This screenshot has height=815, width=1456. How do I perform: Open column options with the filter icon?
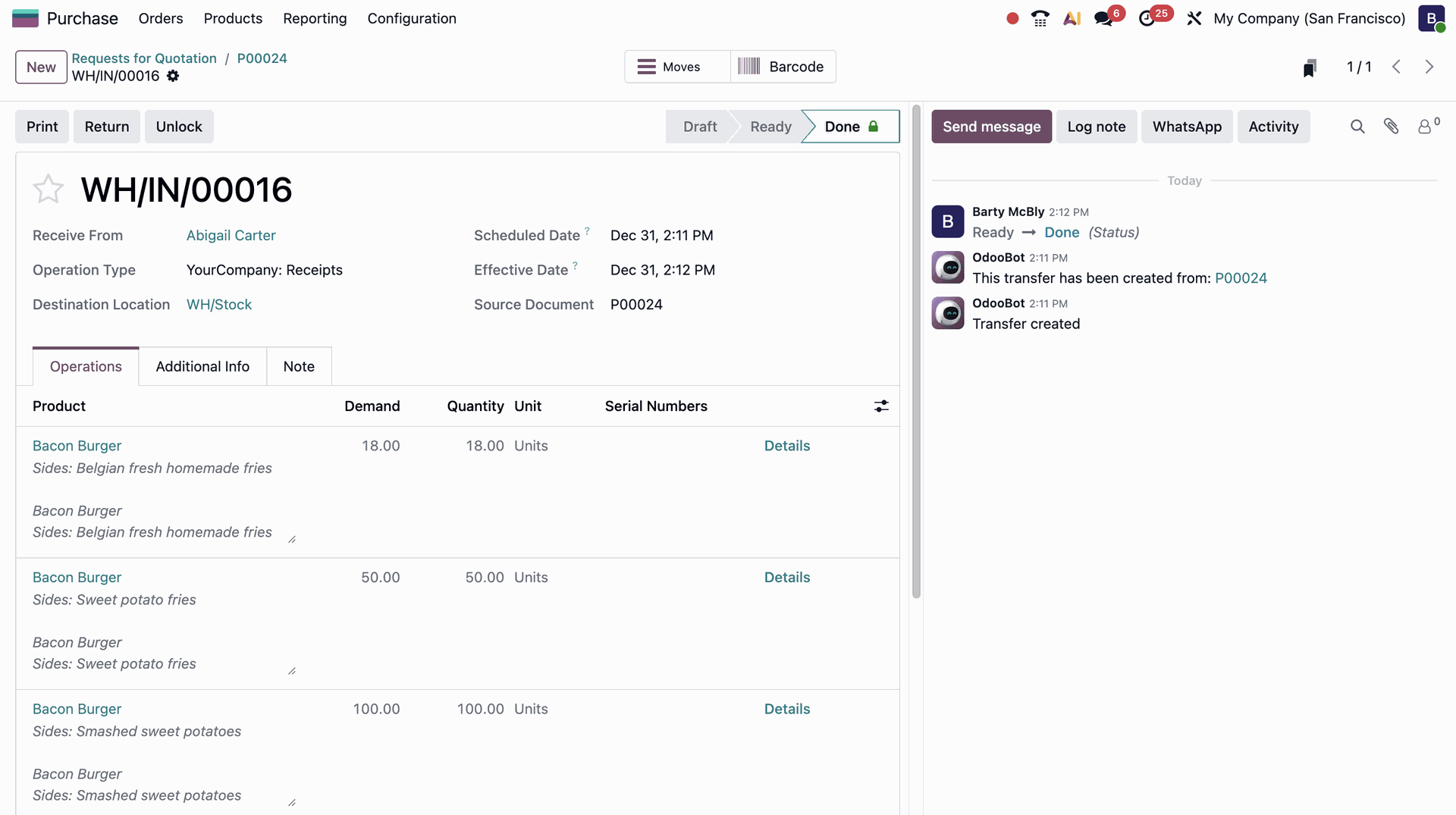point(880,406)
